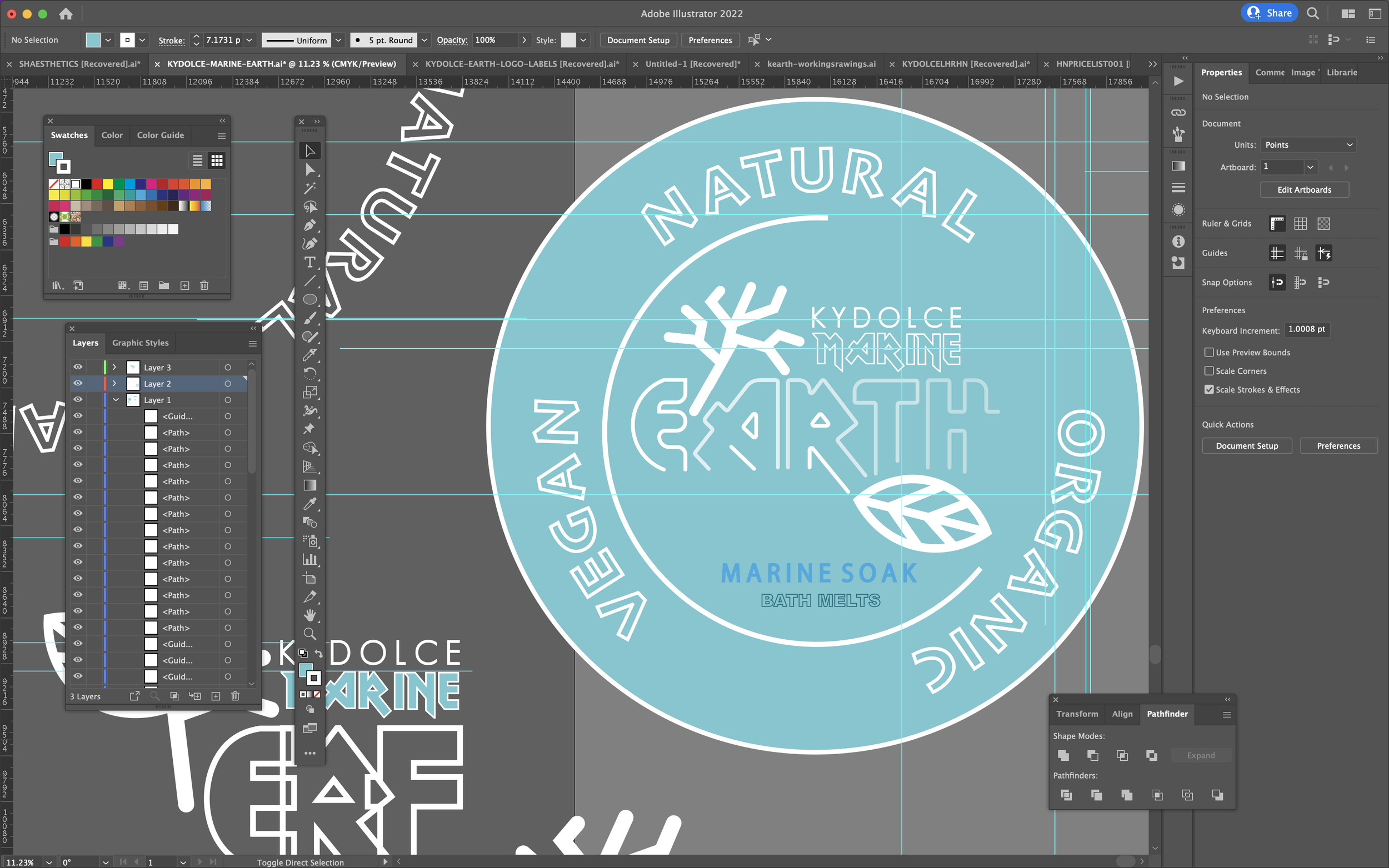Click Document Setup in Quick Actions

pyautogui.click(x=1247, y=446)
